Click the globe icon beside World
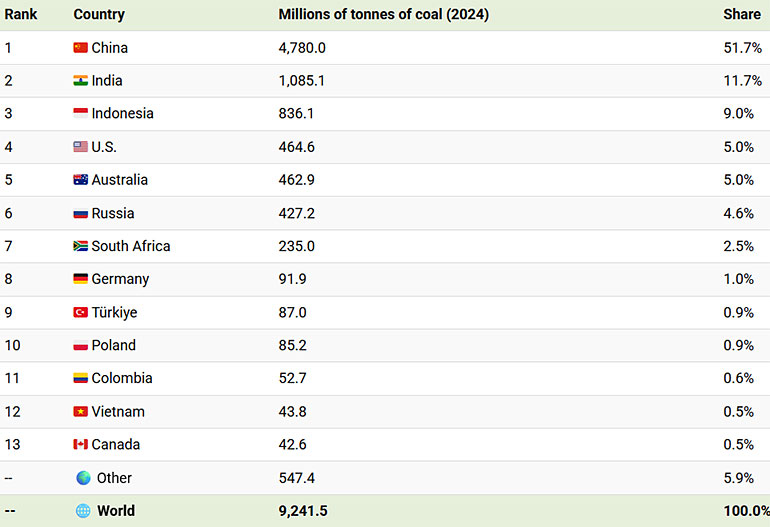Screen dimensions: 770x527 pos(83,511)
